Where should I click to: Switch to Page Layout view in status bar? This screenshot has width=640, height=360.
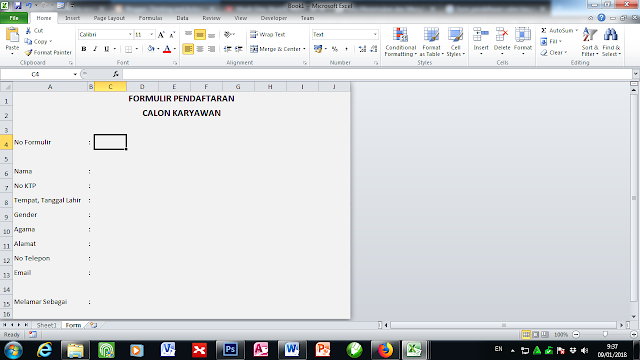pyautogui.click(x=536, y=335)
